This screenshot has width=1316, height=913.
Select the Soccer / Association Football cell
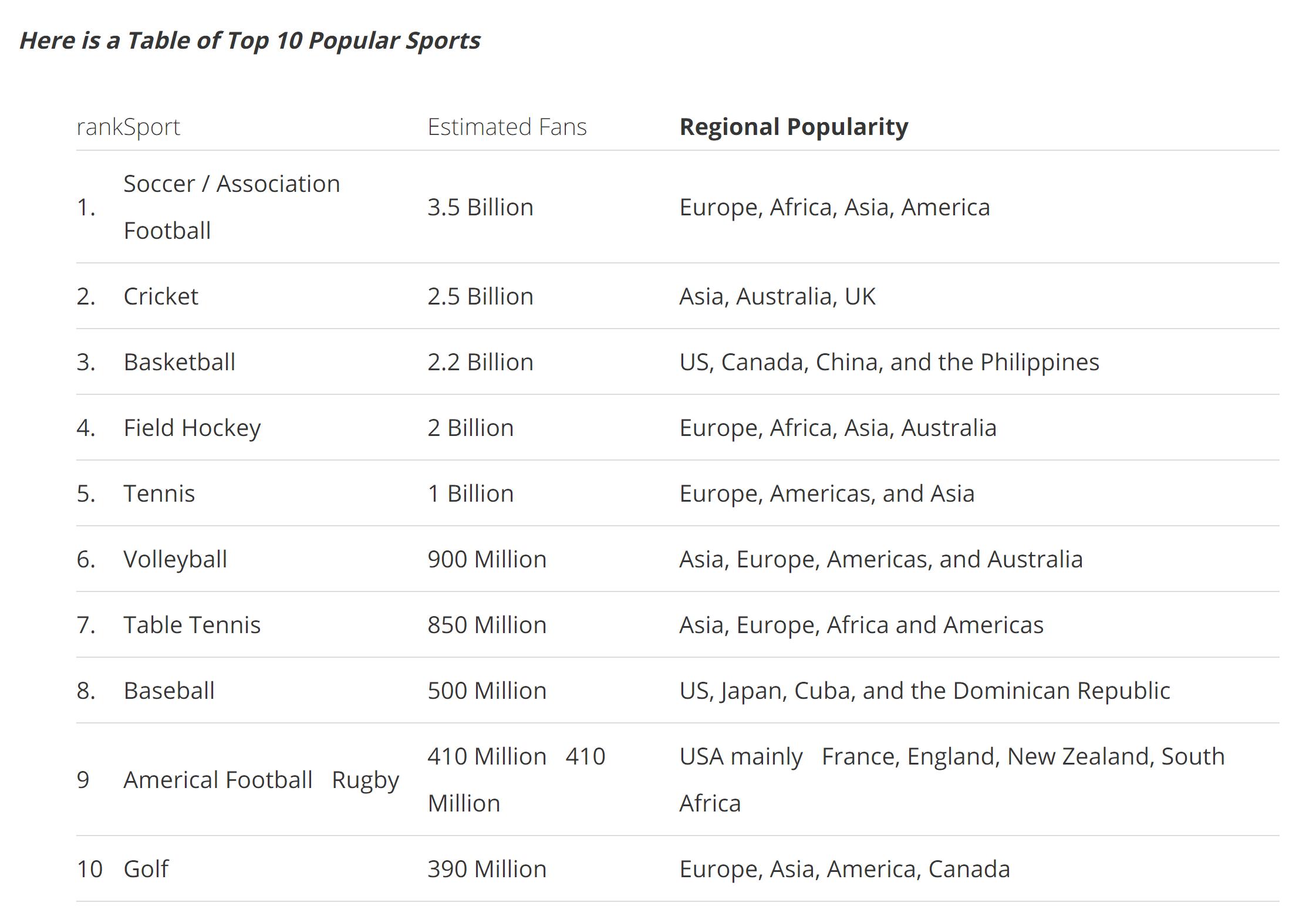click(231, 207)
